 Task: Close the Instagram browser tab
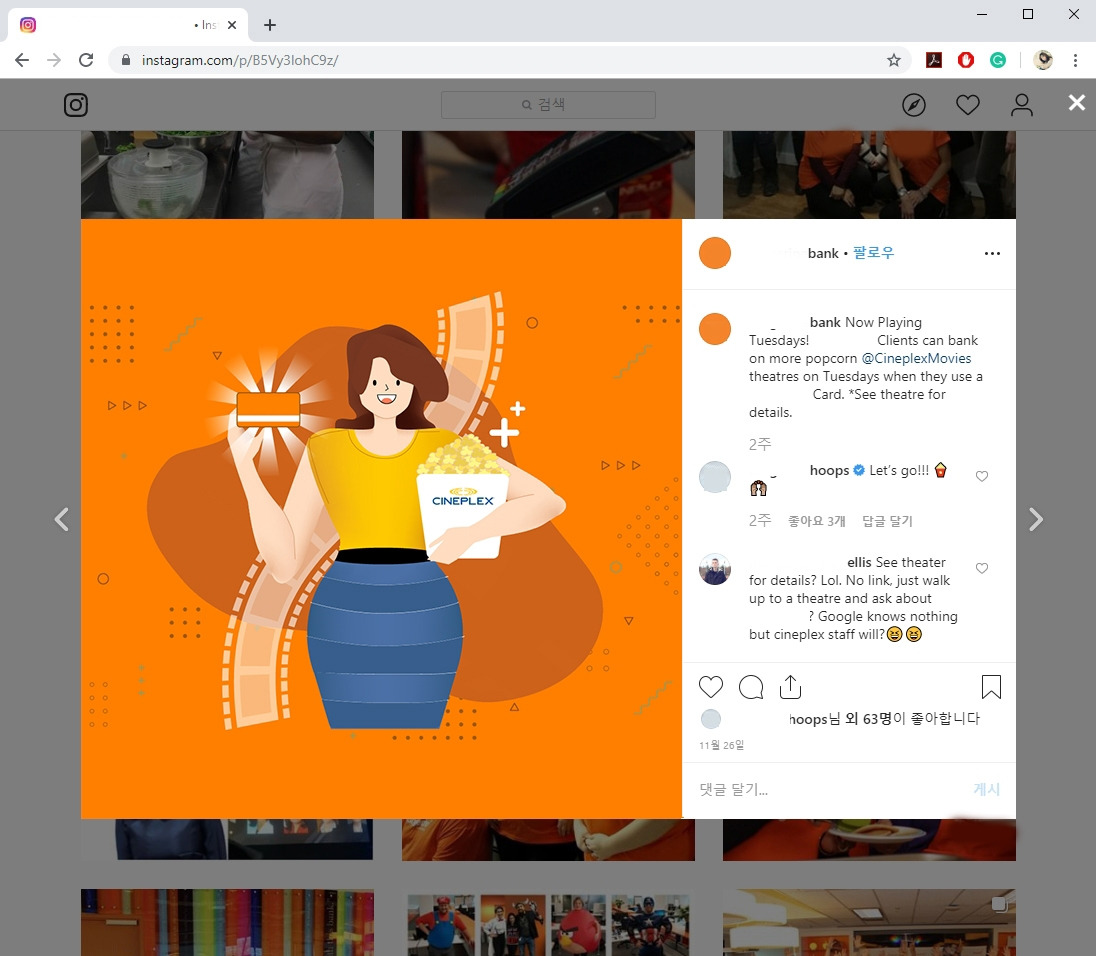[232, 25]
